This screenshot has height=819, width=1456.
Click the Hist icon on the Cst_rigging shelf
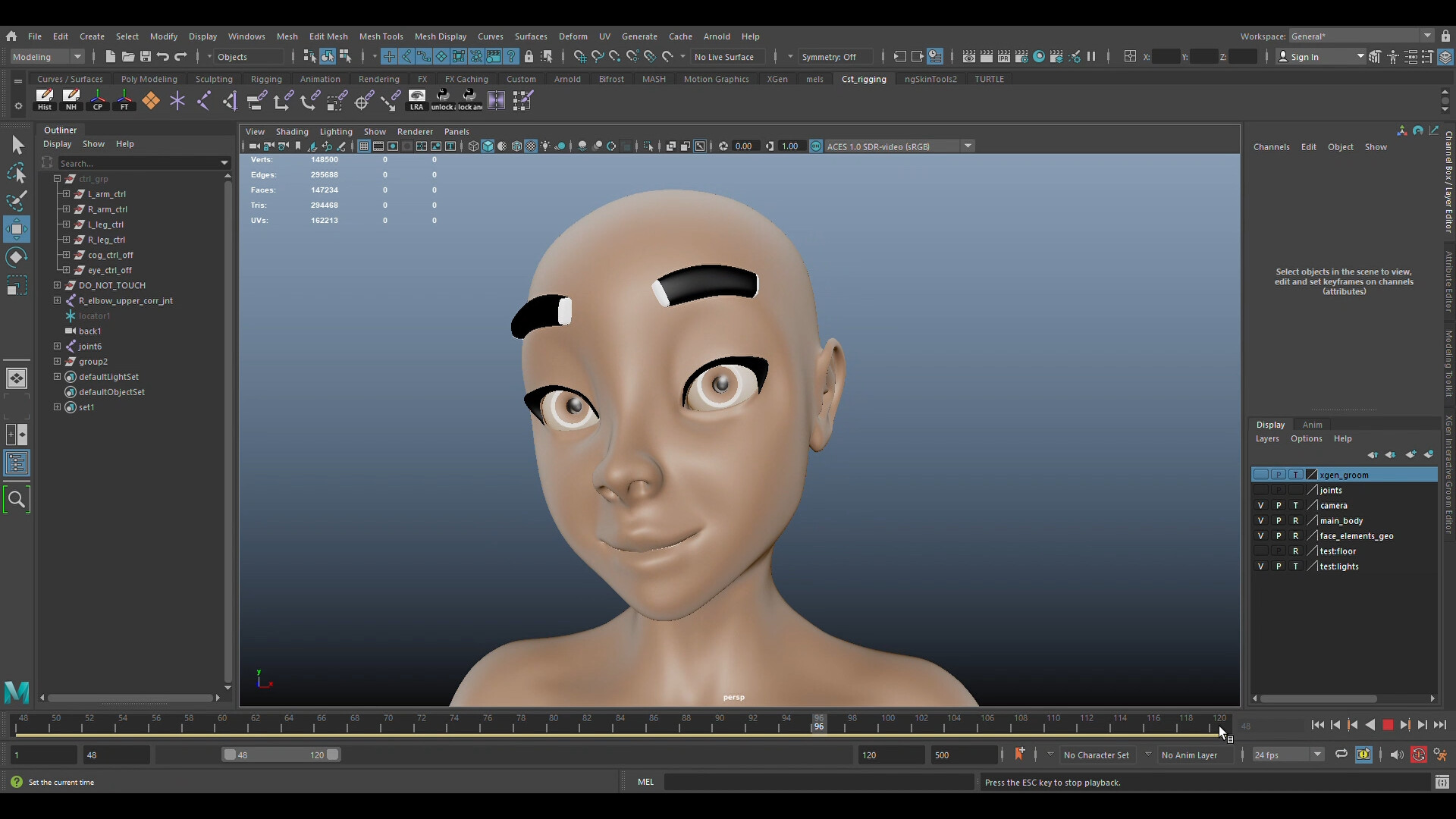[44, 99]
